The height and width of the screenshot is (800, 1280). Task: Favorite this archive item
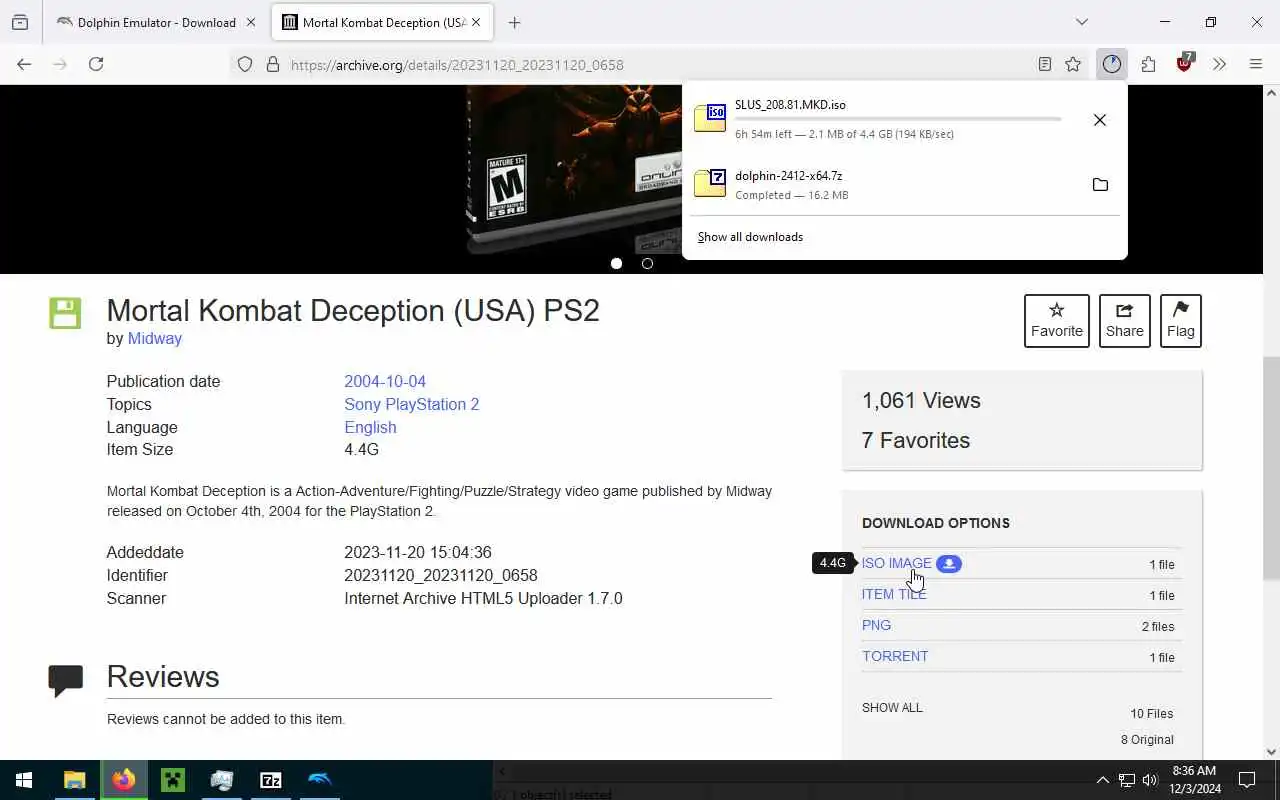tap(1057, 321)
